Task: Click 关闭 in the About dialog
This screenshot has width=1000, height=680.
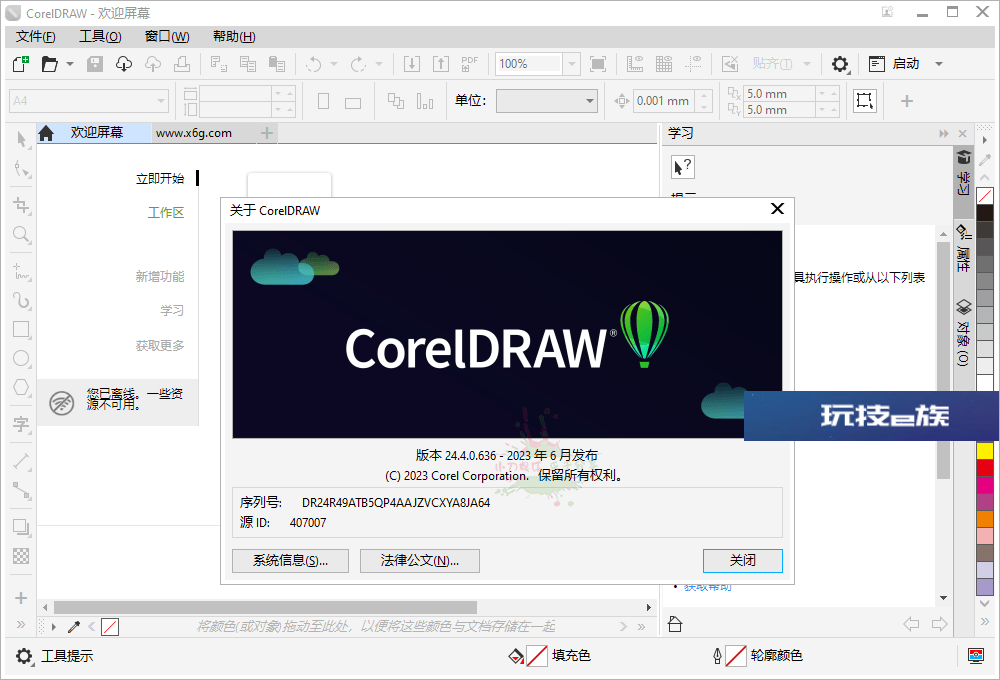Action: point(742,561)
